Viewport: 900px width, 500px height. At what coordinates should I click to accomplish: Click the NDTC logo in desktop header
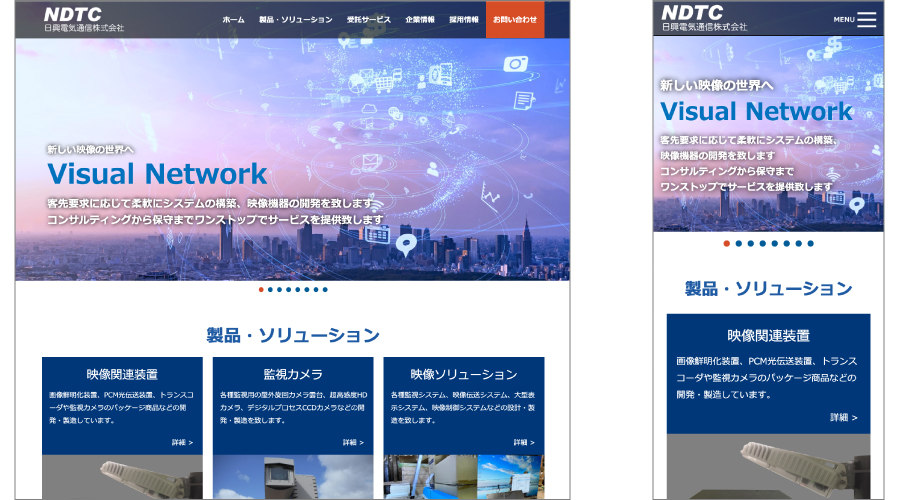84,19
